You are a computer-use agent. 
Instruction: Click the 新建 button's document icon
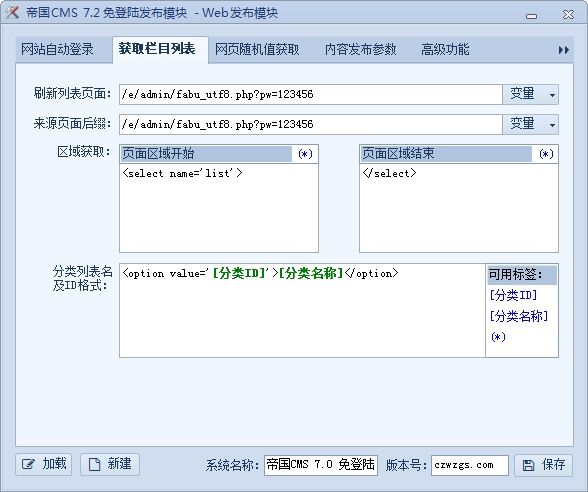(94, 465)
